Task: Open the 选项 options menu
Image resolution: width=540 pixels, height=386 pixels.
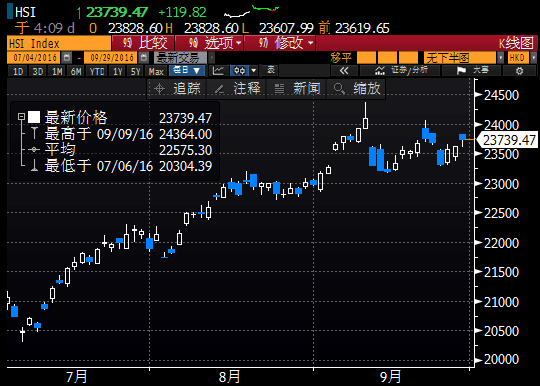Action: coord(210,43)
